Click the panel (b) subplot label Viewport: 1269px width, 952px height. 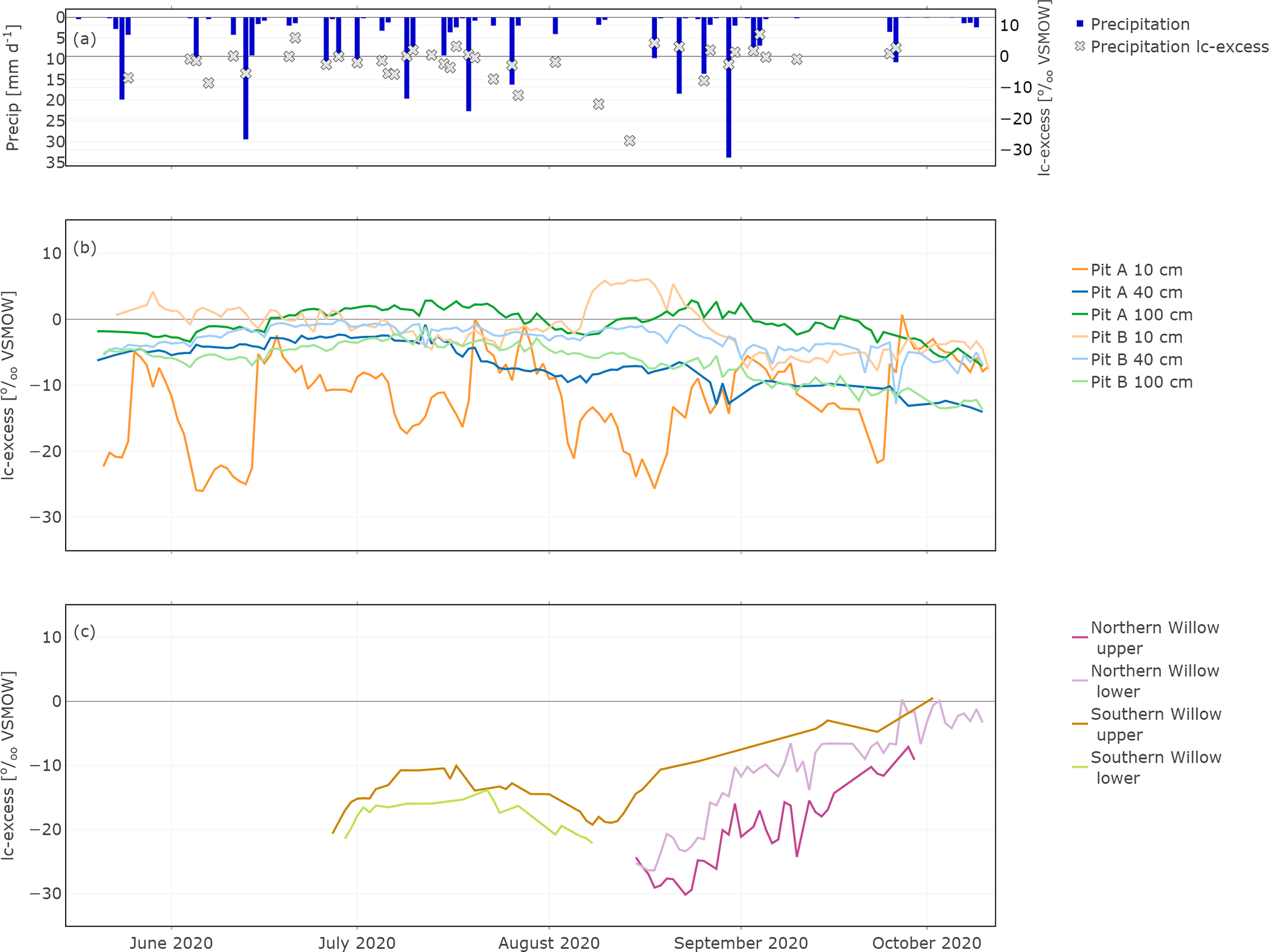[x=85, y=247]
